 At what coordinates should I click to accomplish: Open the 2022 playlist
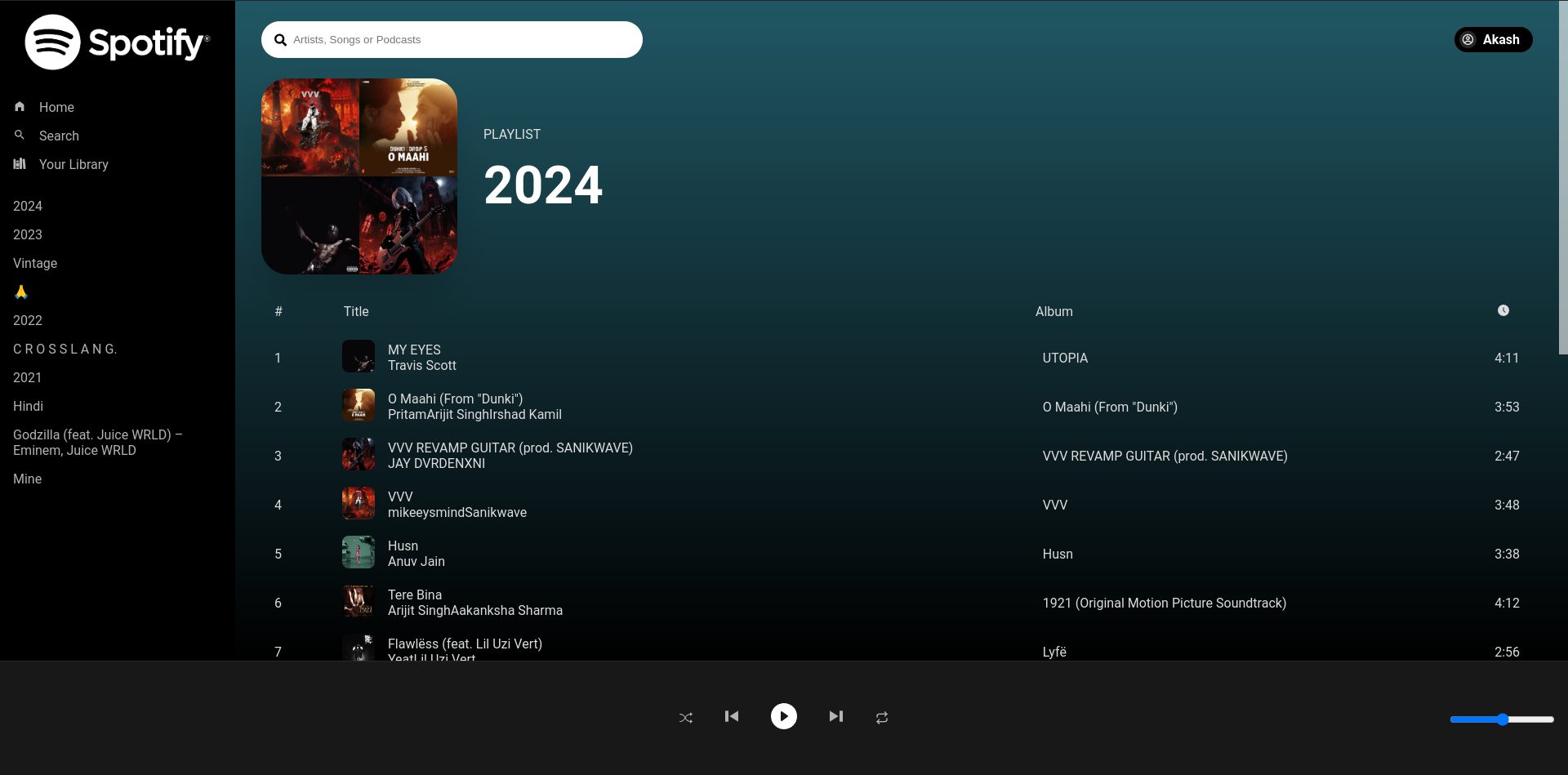click(x=28, y=320)
